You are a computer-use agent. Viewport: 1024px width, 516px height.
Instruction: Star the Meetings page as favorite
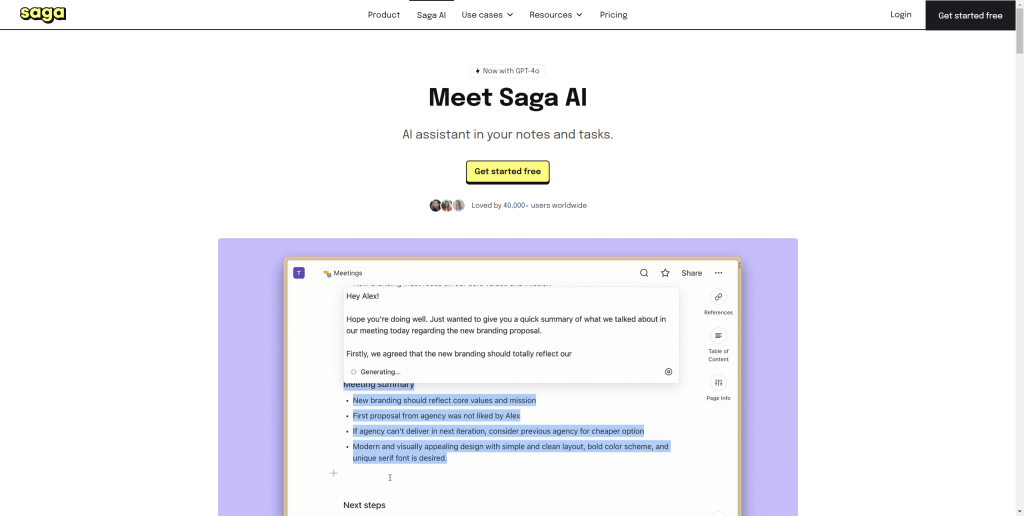pyautogui.click(x=665, y=273)
